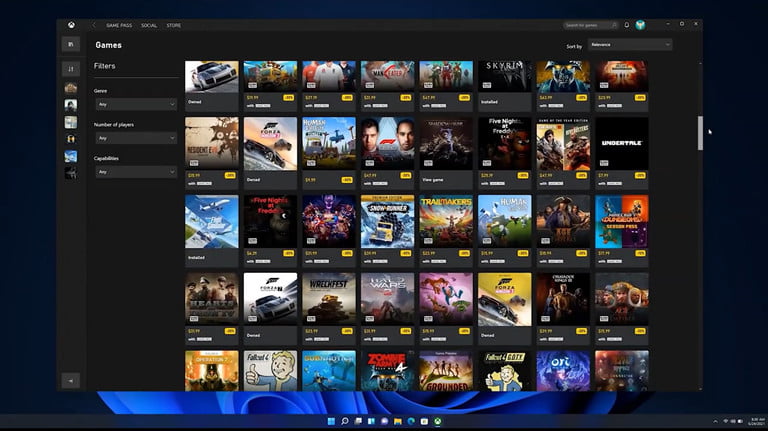Open the Hearts of Iron IV tile
Viewport: 768px width, 431px height.
pos(212,299)
